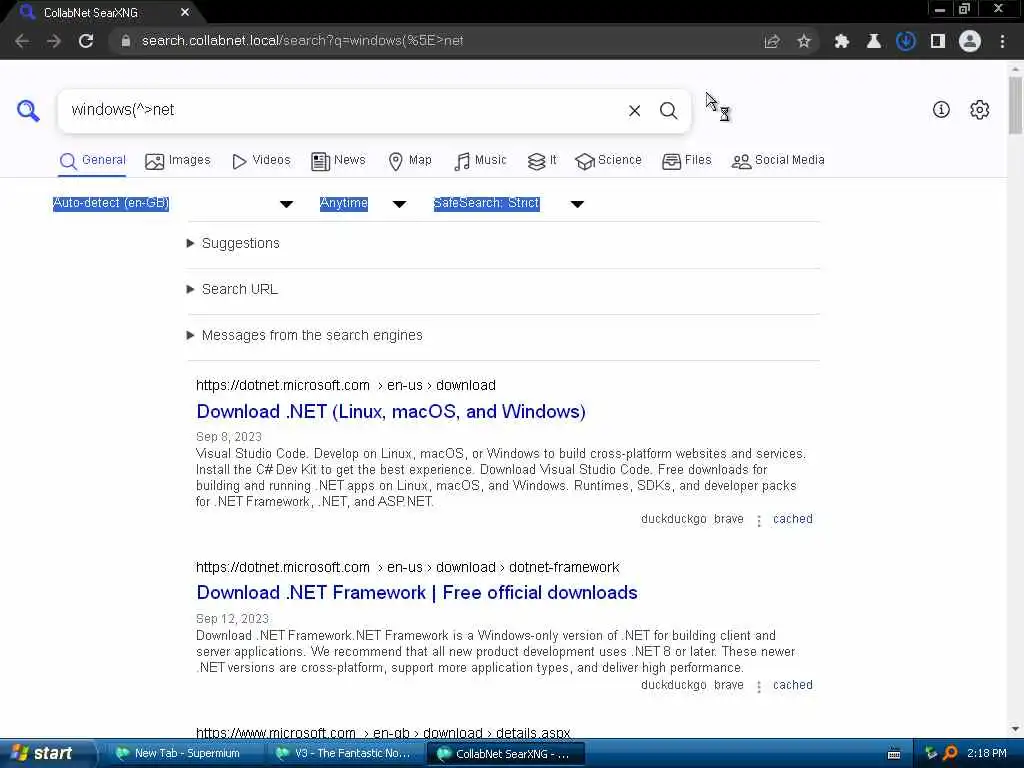Open the Anytime time range dropdown
The width and height of the screenshot is (1024, 768).
coord(363,204)
